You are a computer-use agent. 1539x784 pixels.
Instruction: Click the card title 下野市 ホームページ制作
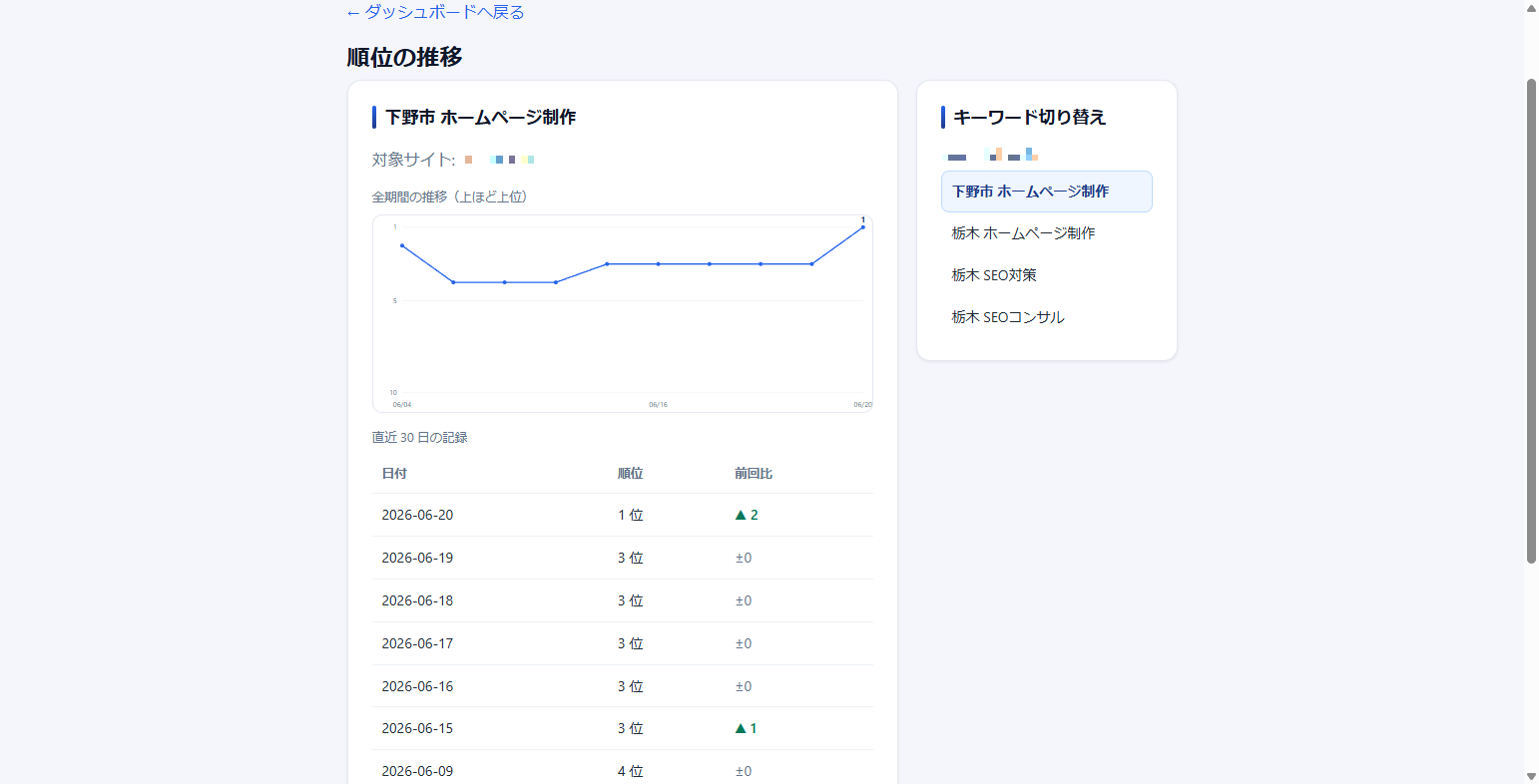tap(481, 118)
